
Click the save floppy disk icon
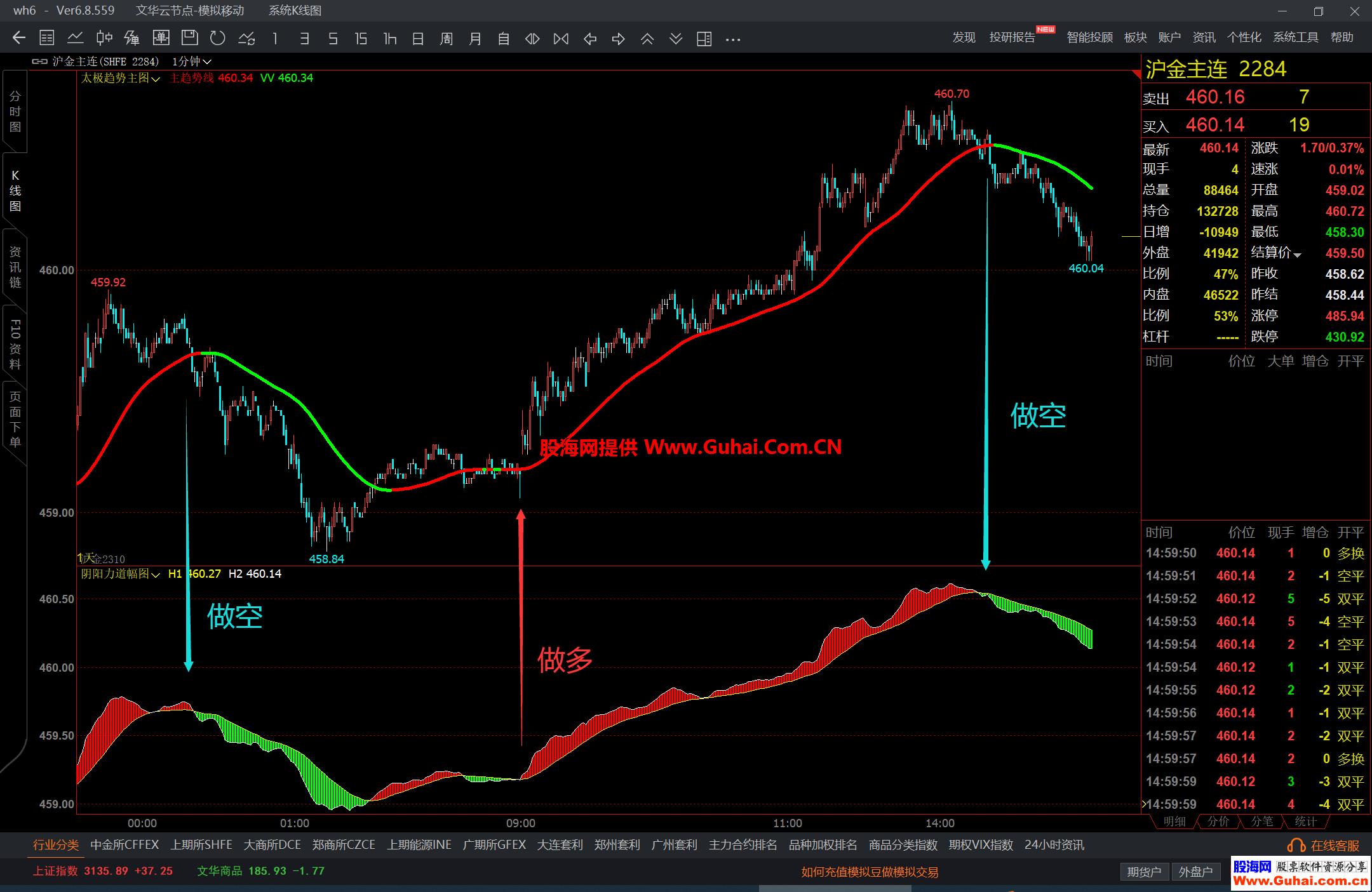(x=189, y=38)
